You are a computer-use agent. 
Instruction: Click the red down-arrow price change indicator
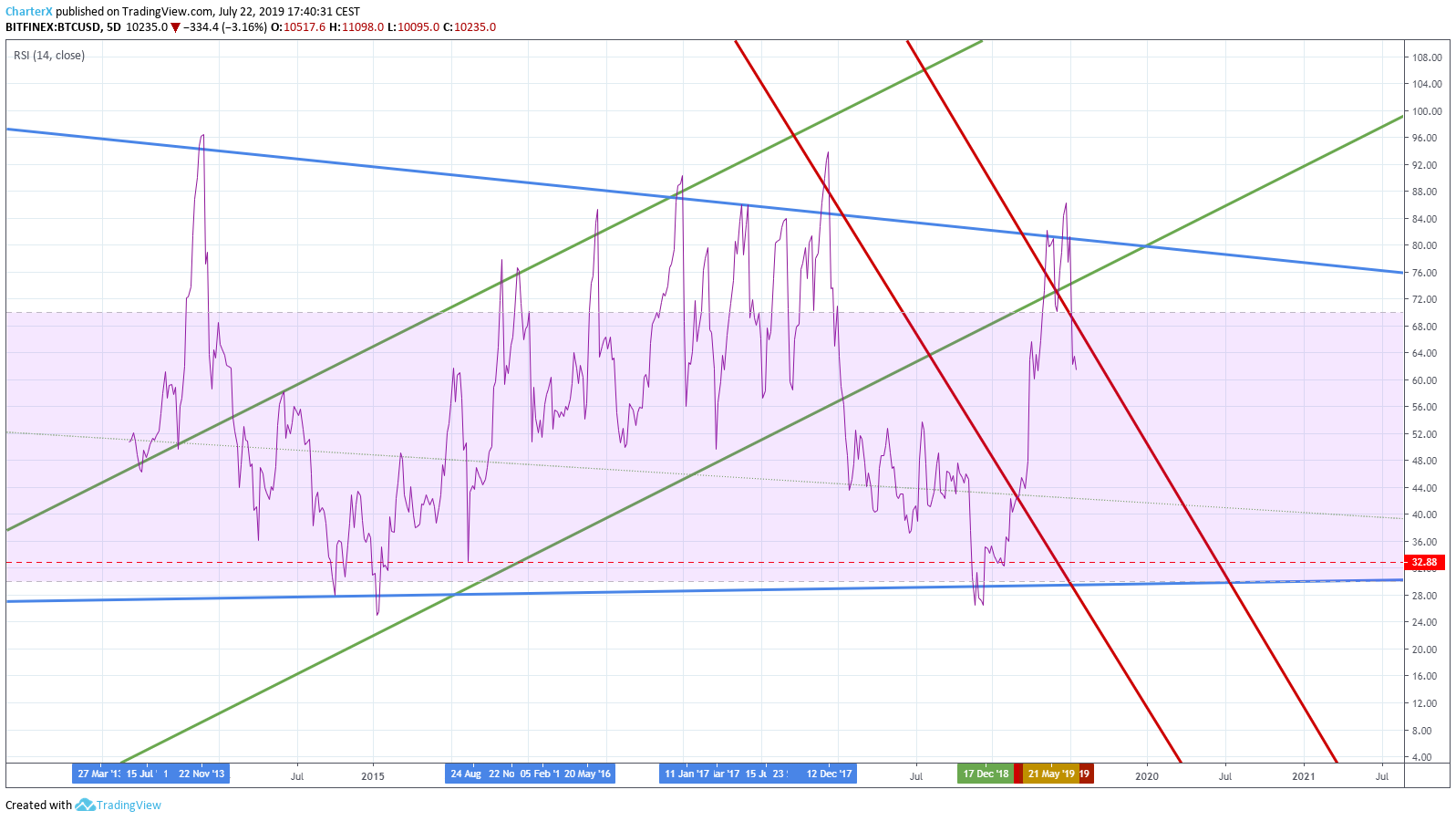tap(175, 27)
